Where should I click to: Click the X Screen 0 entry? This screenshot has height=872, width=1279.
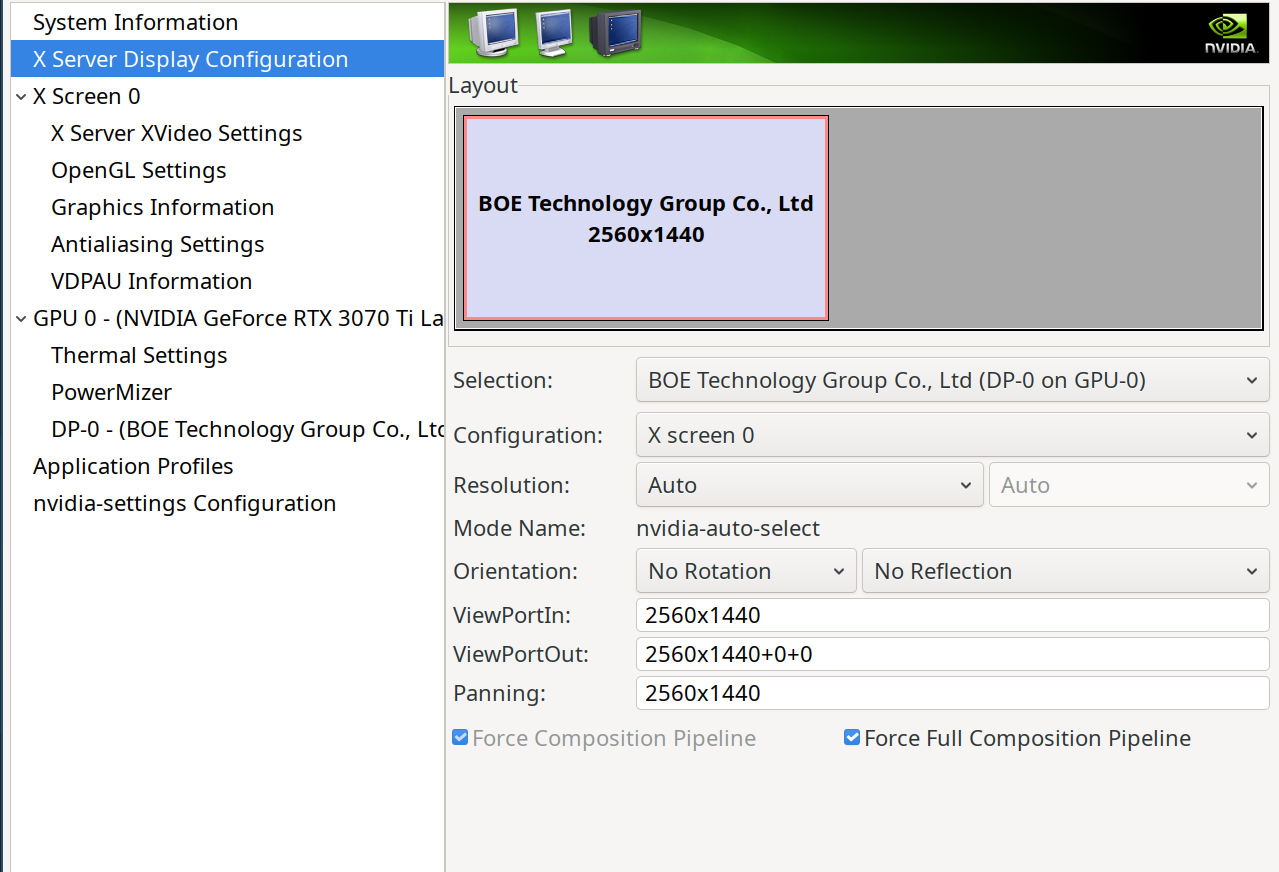click(87, 96)
